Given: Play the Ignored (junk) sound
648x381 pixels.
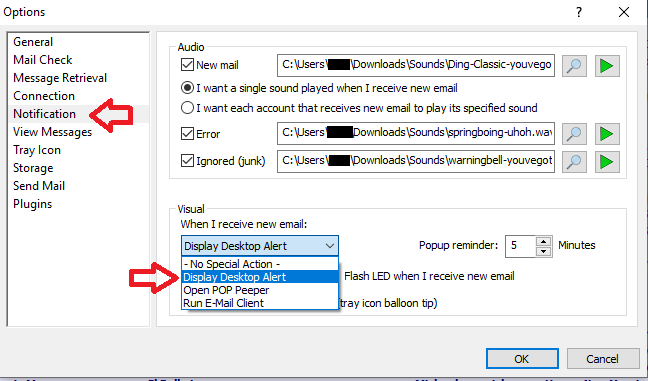Looking at the screenshot, I should point(607,161).
